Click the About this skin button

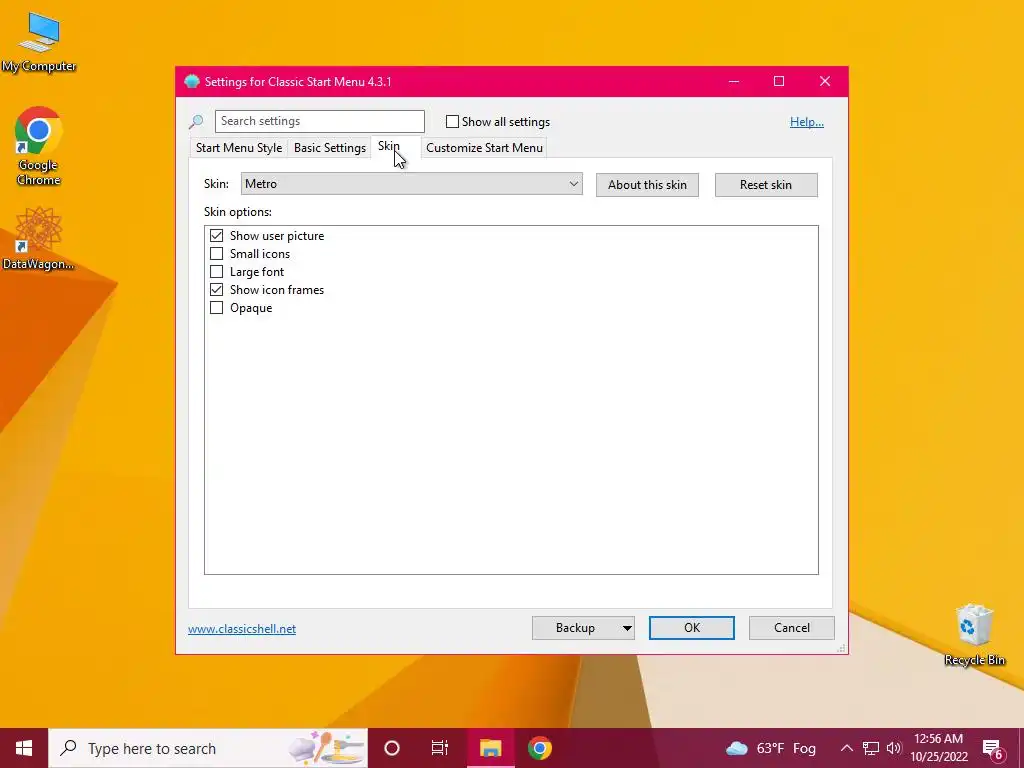tap(647, 185)
